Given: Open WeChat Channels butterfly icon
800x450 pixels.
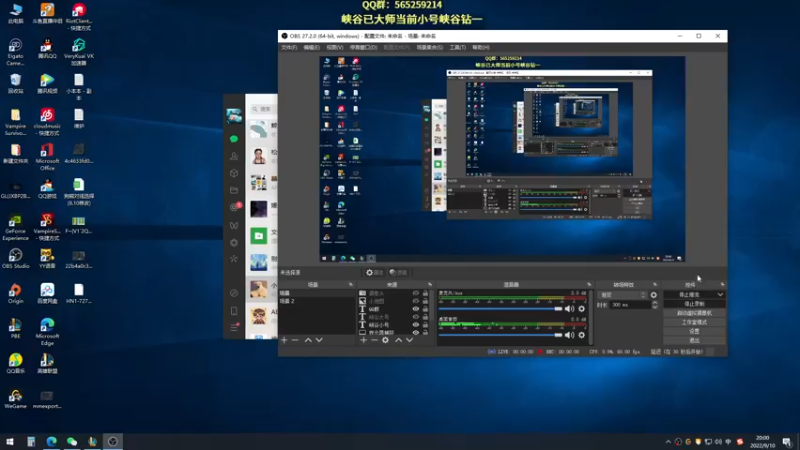Looking at the screenshot, I should [234, 225].
